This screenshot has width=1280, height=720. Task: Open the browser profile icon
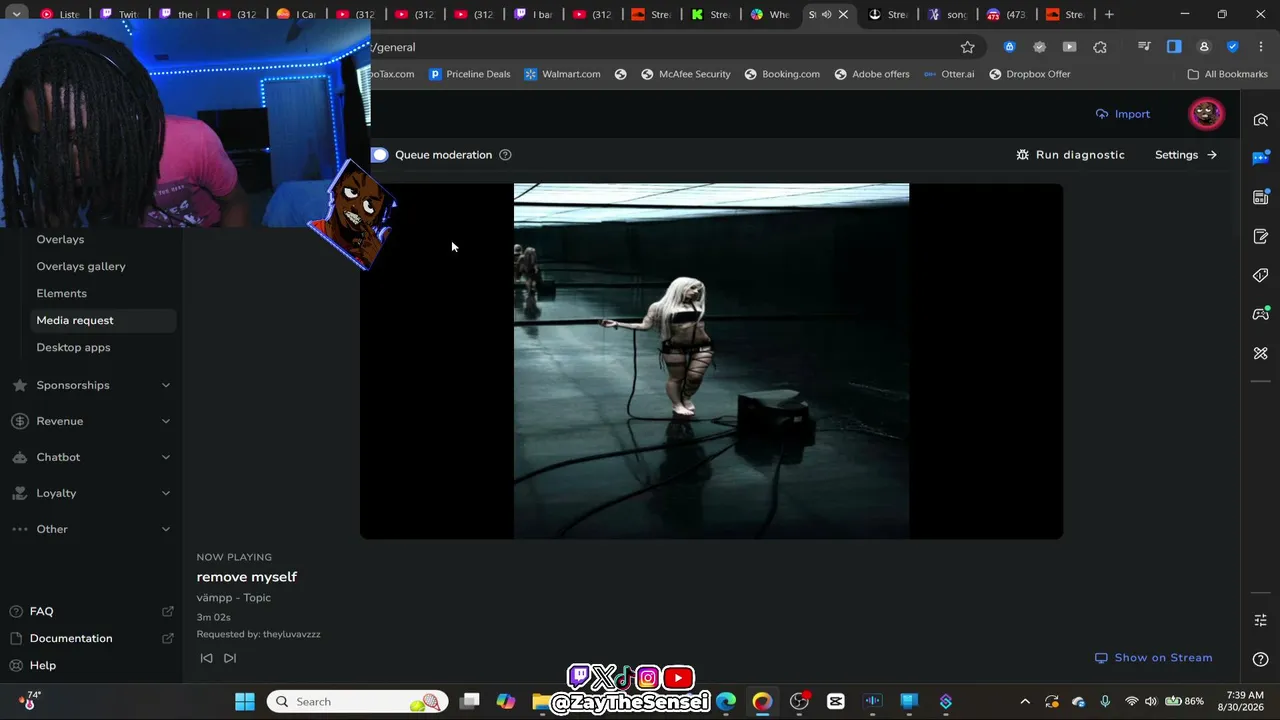point(1204,47)
